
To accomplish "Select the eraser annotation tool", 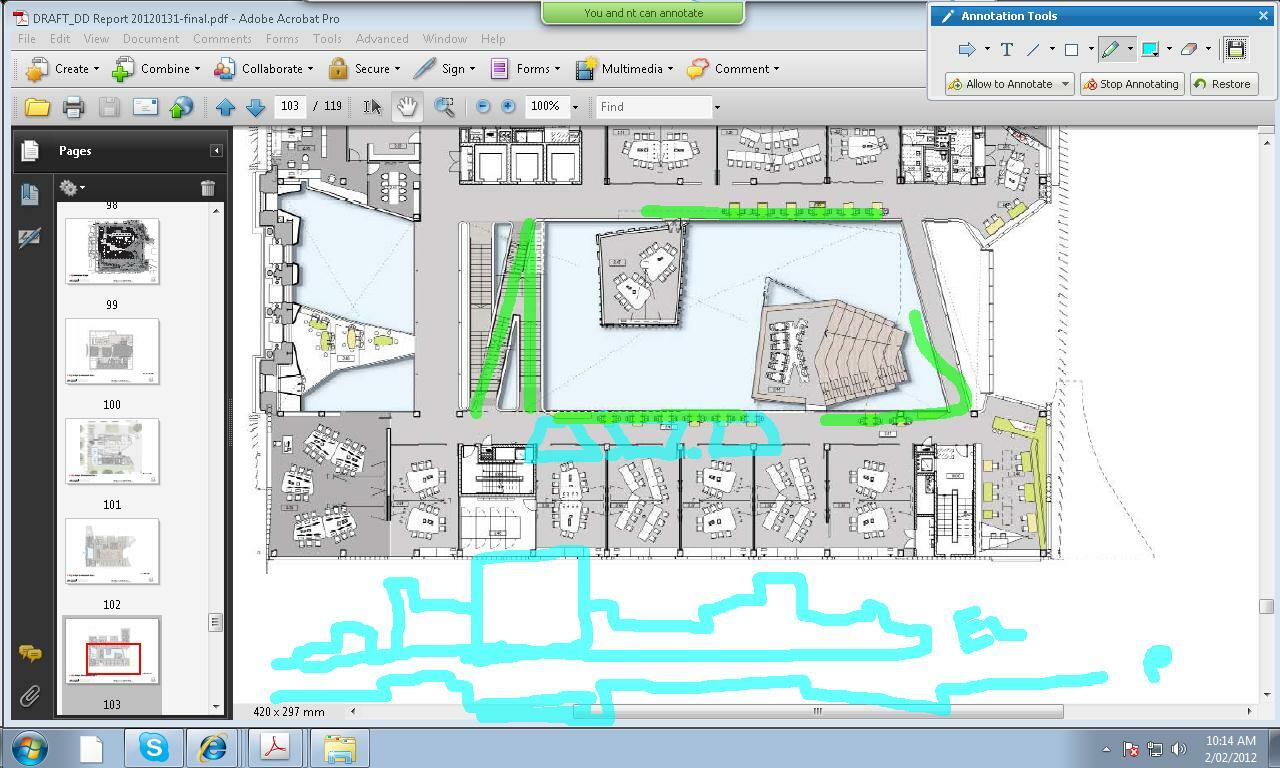I will pyautogui.click(x=1188, y=49).
